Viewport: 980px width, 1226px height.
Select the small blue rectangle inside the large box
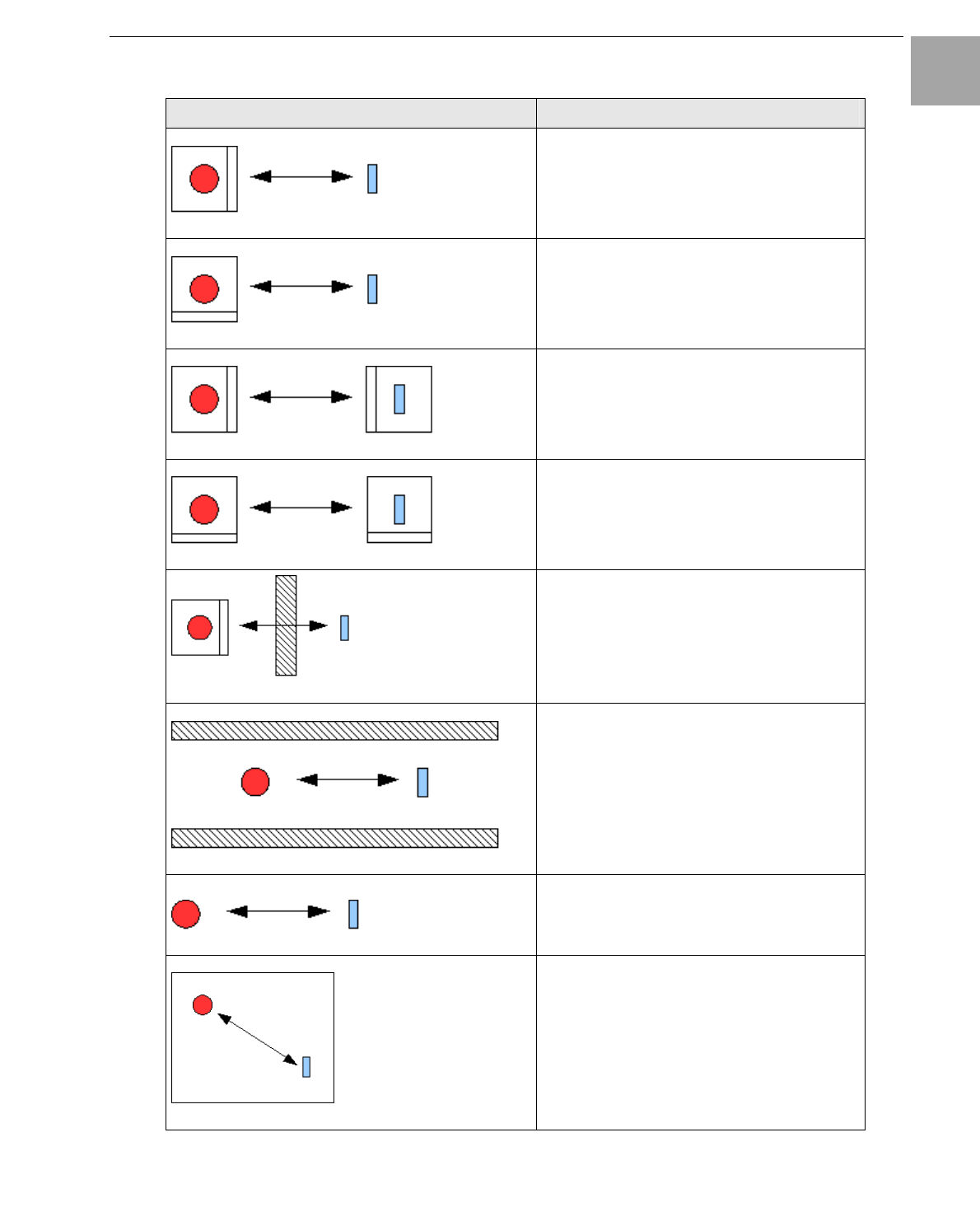pos(306,1067)
